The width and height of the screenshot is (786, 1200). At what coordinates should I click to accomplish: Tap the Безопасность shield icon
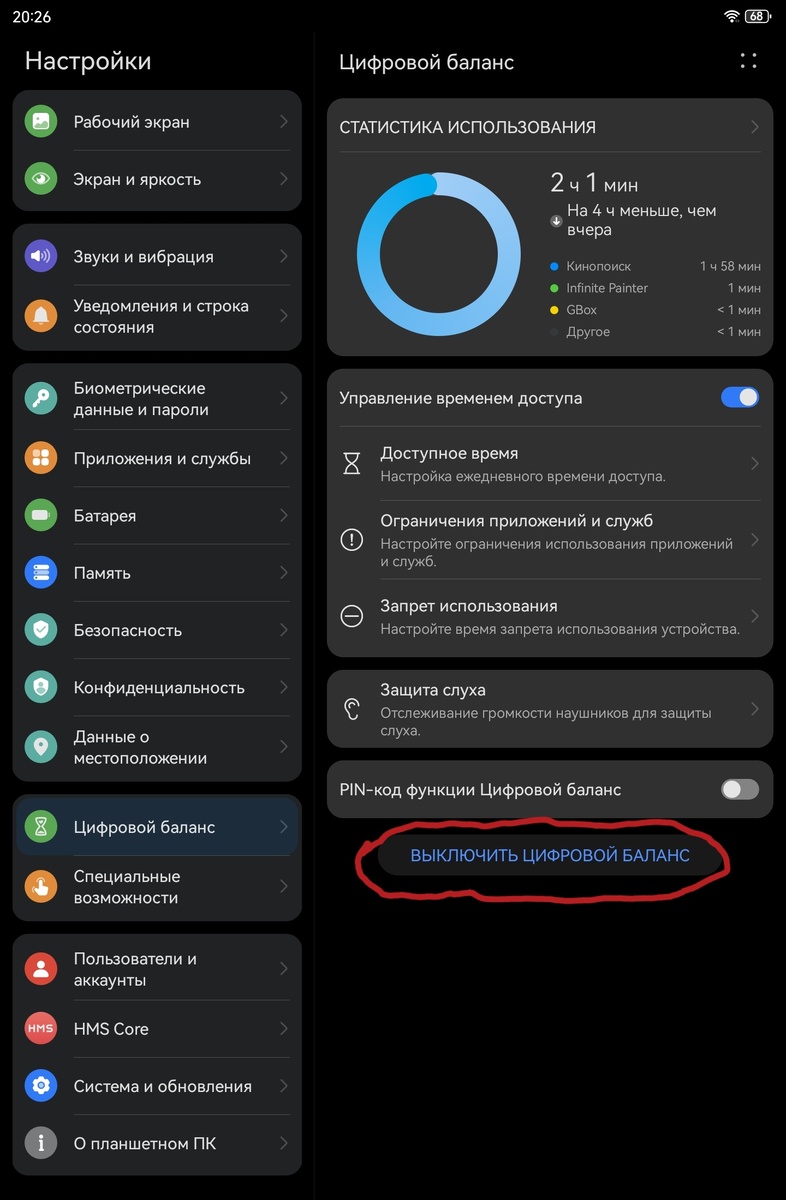click(41, 630)
